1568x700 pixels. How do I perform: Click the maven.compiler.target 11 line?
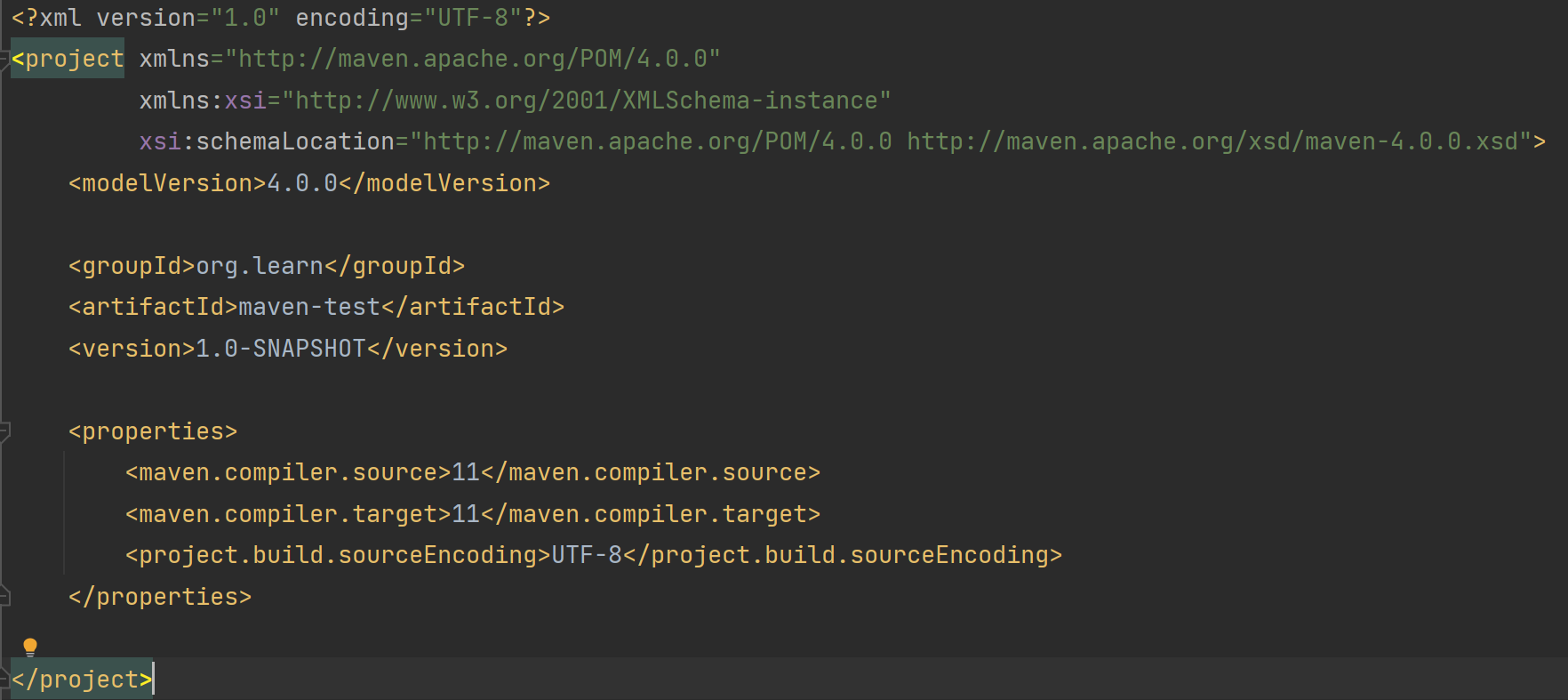[473, 514]
